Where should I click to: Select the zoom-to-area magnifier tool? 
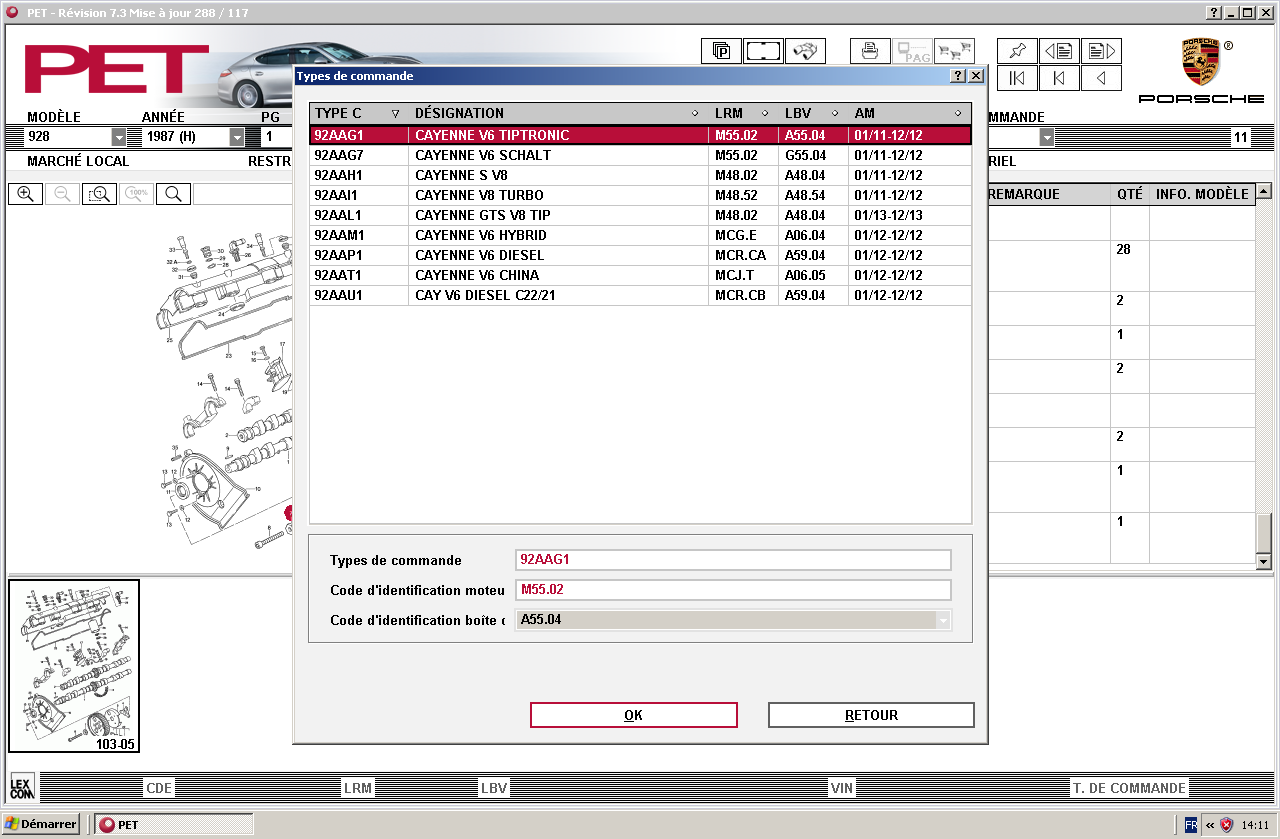99,194
